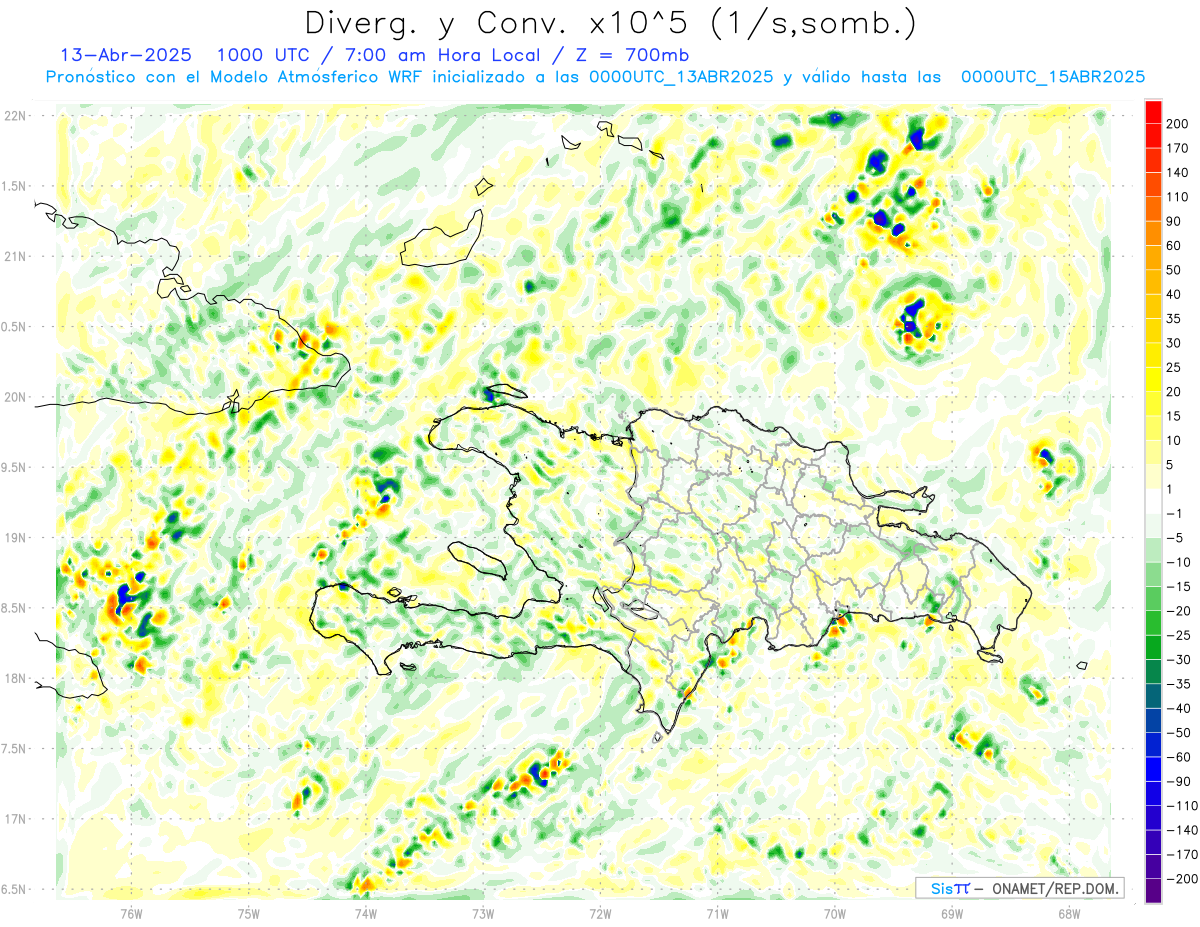Click the '19N' latitude label
The image size is (1200, 927).
[x=15, y=538]
